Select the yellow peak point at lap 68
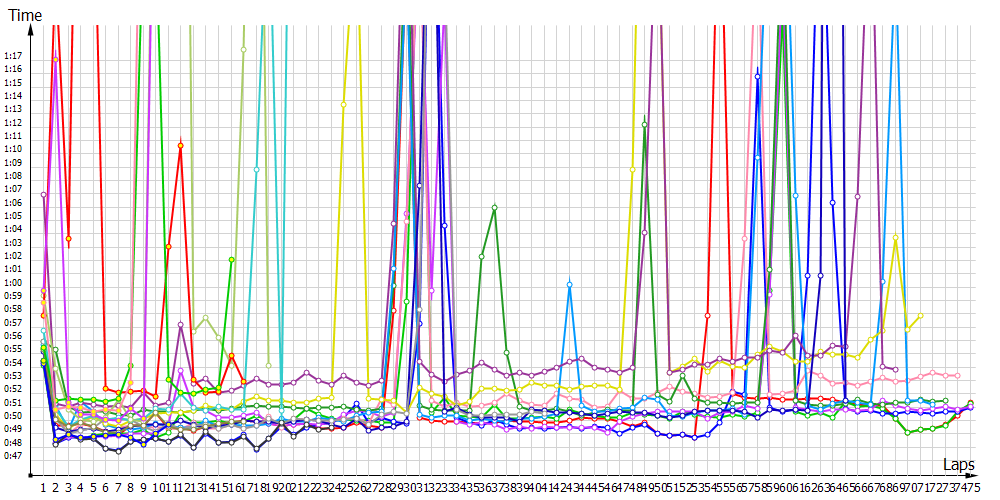Screen dimensions: 1000x500 [x=895, y=238]
